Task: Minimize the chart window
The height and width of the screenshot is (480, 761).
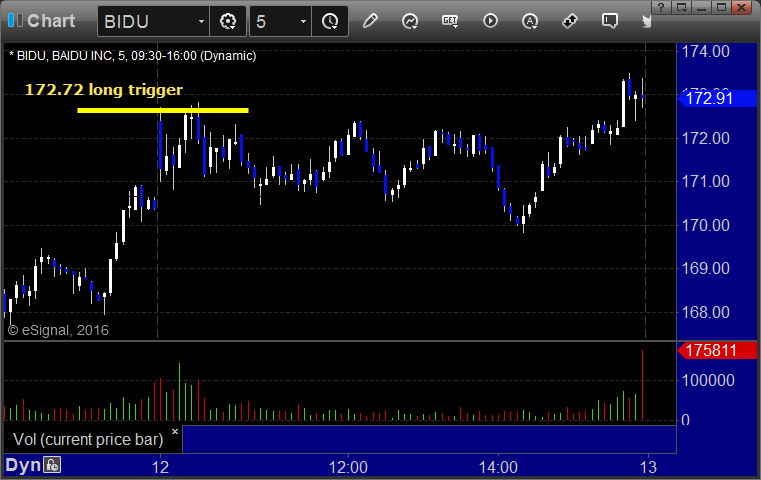Action: [x=701, y=7]
